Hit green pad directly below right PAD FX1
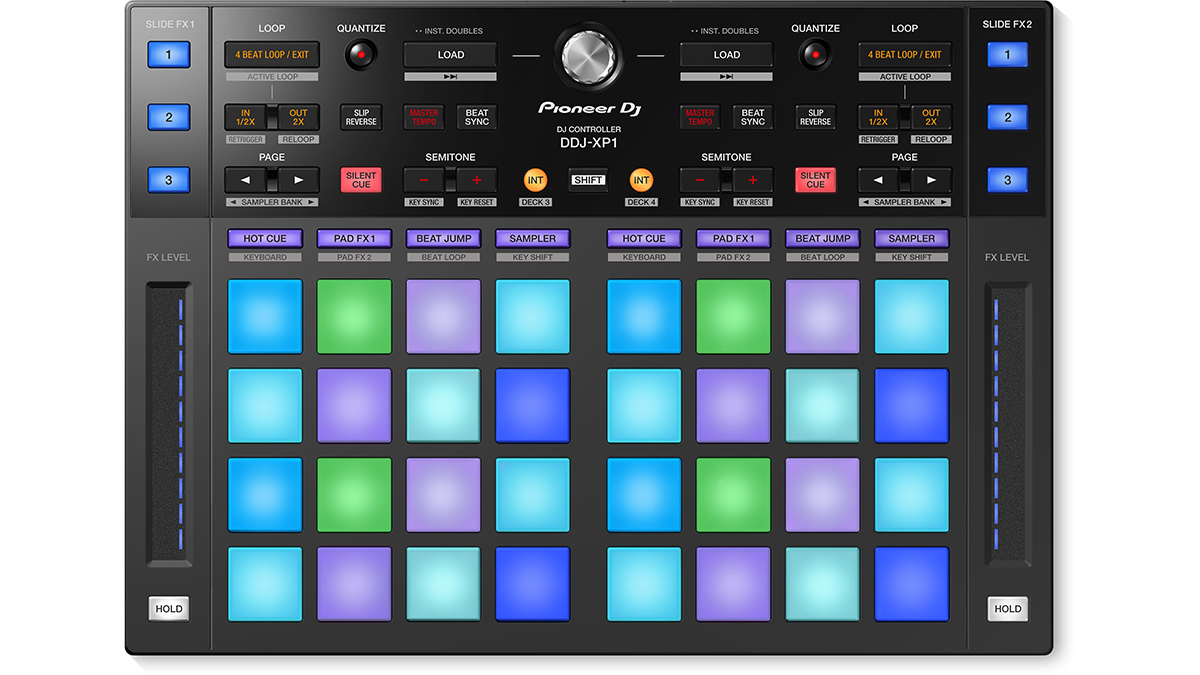This screenshot has height=675, width=1200. pos(733,317)
